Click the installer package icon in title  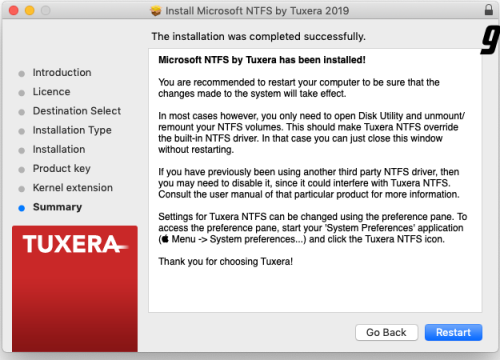[156, 11]
